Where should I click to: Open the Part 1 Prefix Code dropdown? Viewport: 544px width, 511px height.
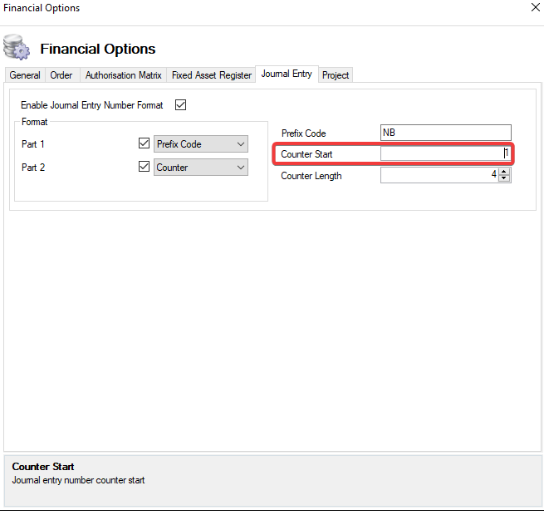pyautogui.click(x=201, y=144)
